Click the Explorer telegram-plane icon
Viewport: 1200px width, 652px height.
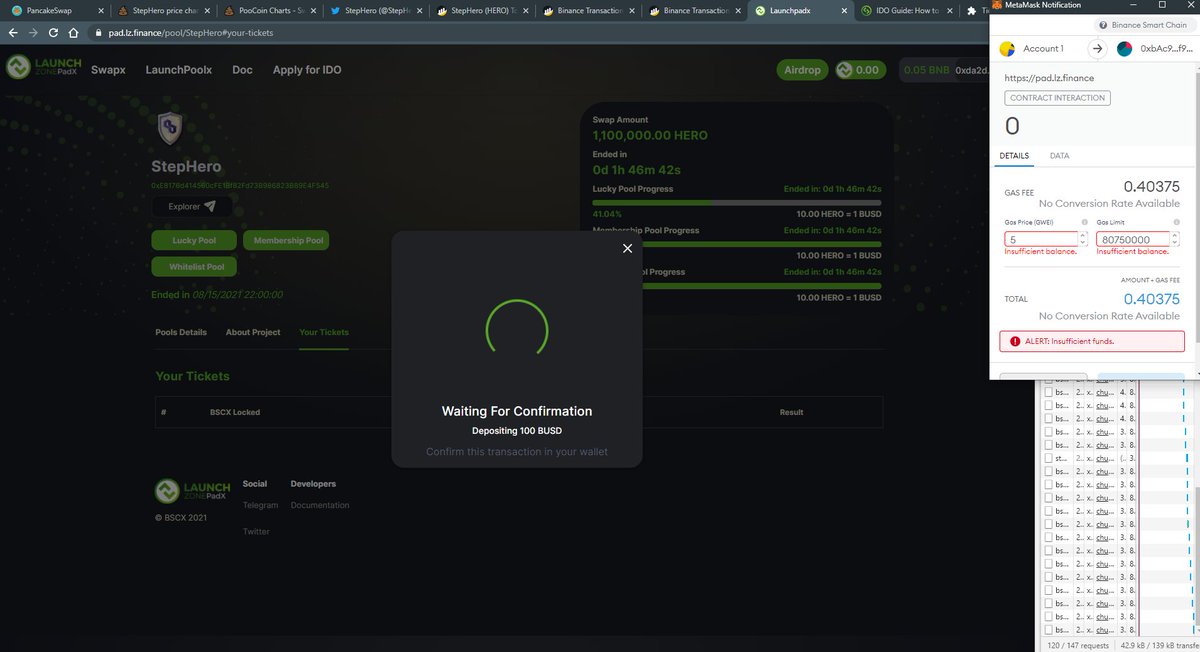[x=208, y=206]
